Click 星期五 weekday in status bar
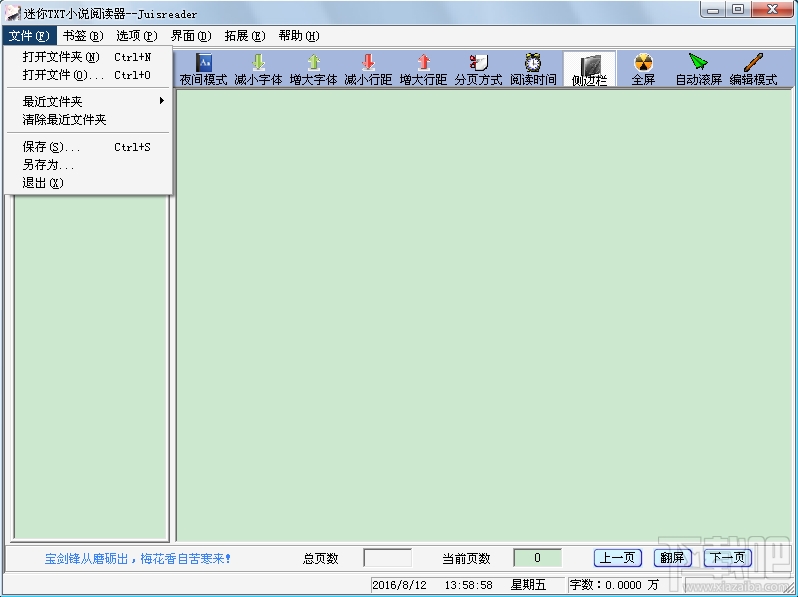Screen dimensions: 798x597 point(528,585)
